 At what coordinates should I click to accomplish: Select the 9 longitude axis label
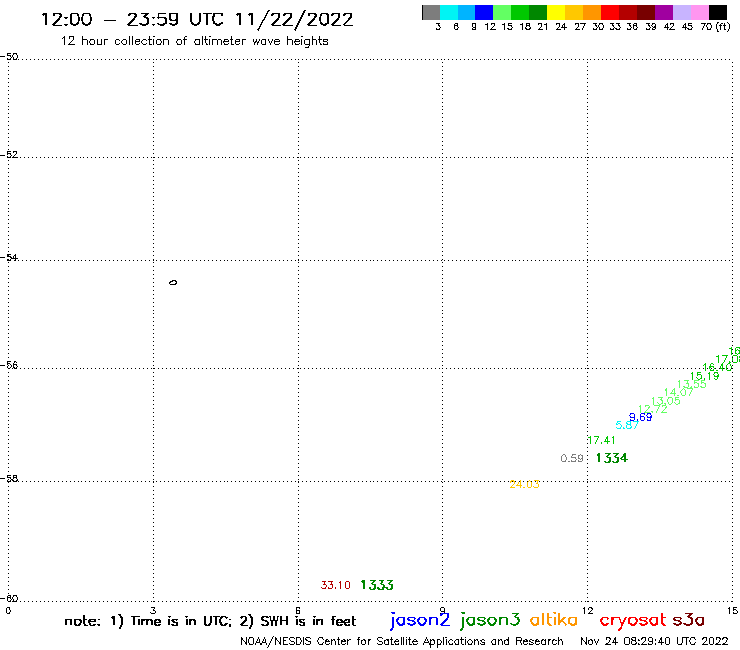click(442, 611)
